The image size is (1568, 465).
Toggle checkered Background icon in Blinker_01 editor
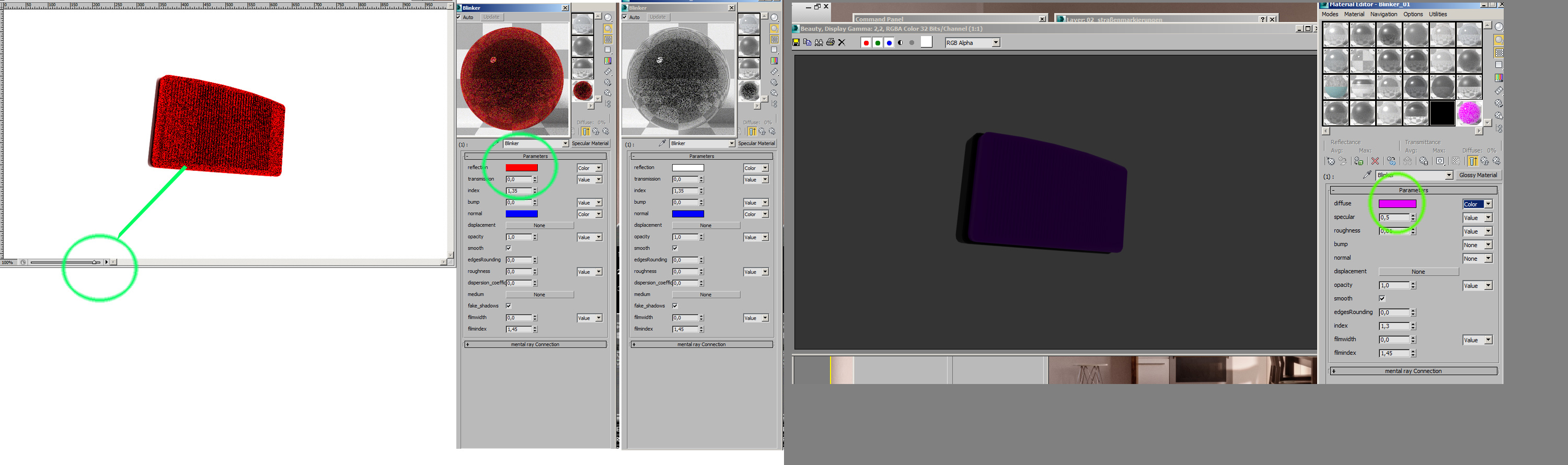[x=1498, y=53]
